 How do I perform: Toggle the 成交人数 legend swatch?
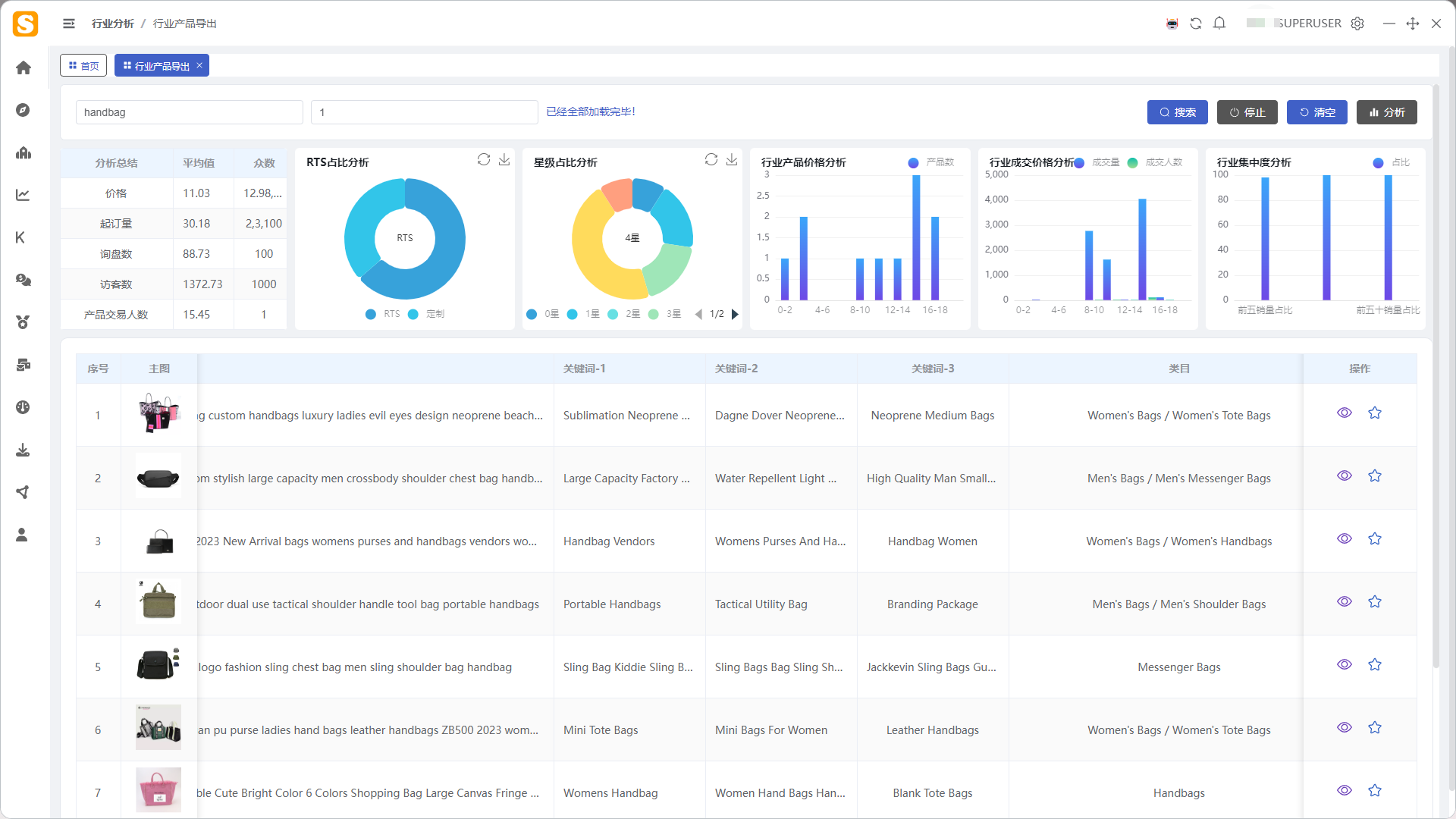point(1132,162)
